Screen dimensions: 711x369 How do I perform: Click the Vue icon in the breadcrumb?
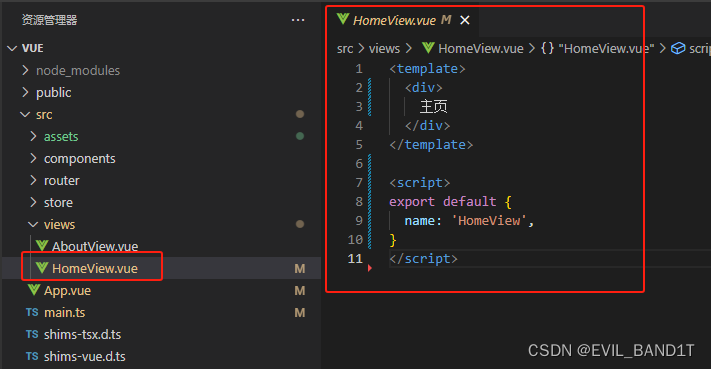click(428, 48)
